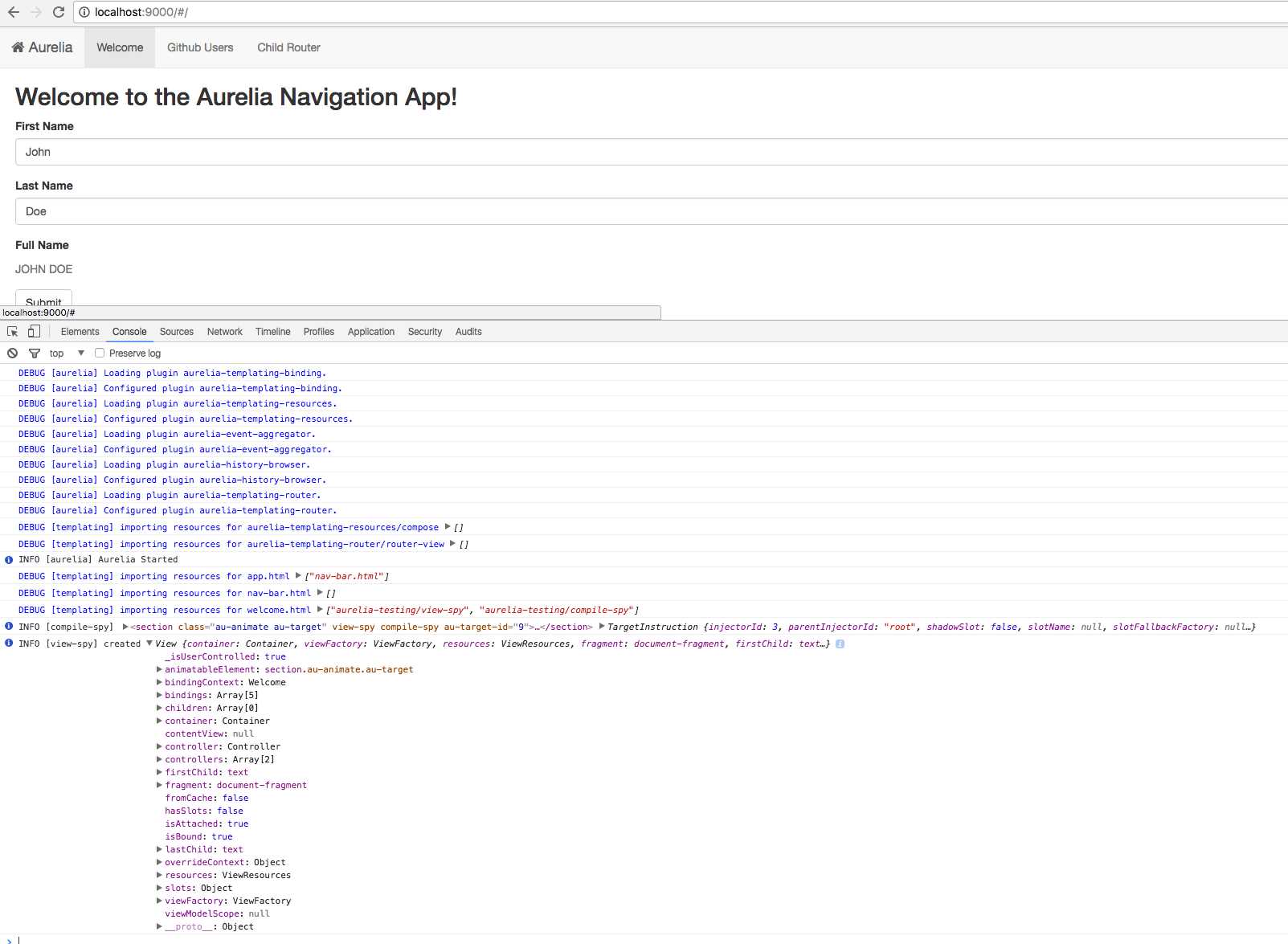1288x944 pixels.
Task: Expand the __proto__ object in console
Action: coord(158,926)
